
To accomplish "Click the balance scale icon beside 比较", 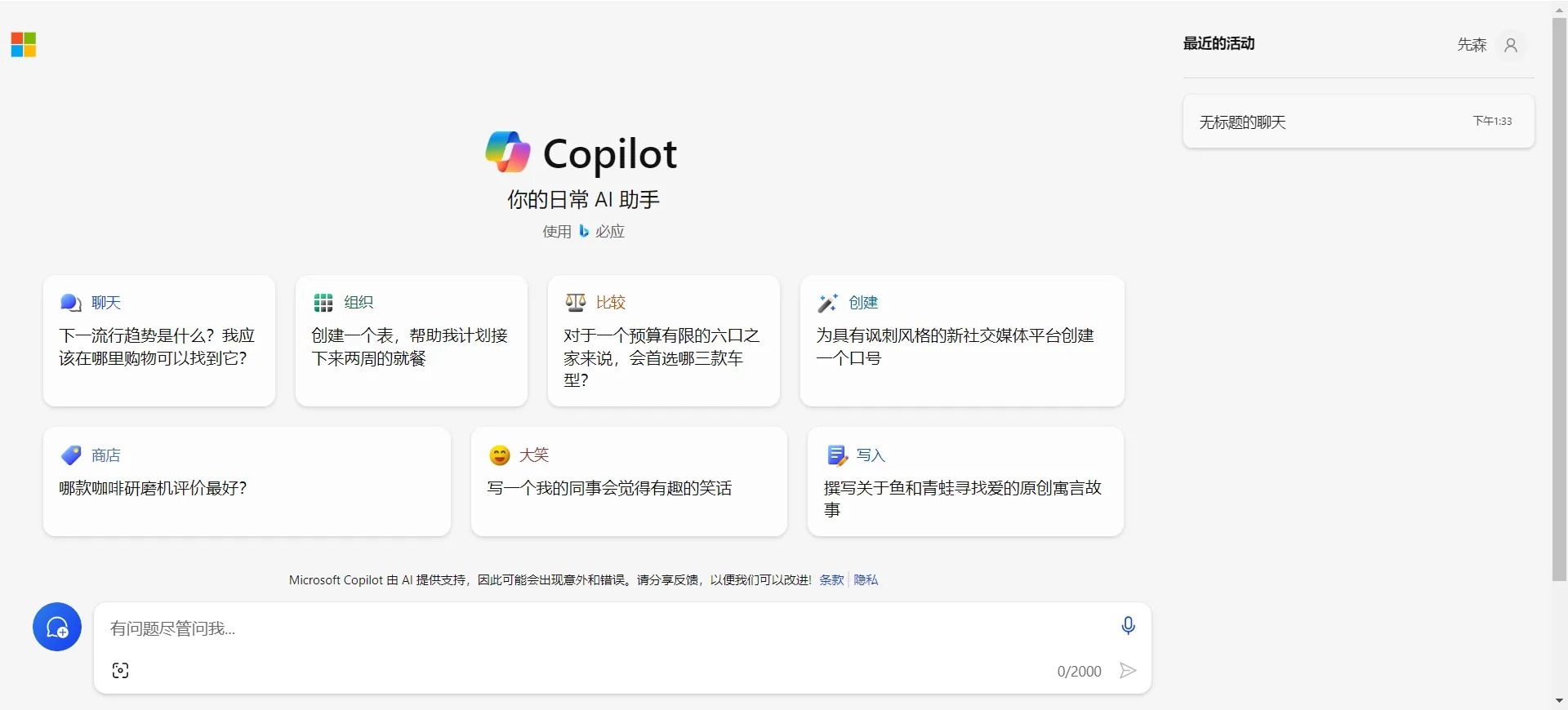I will coord(576,303).
